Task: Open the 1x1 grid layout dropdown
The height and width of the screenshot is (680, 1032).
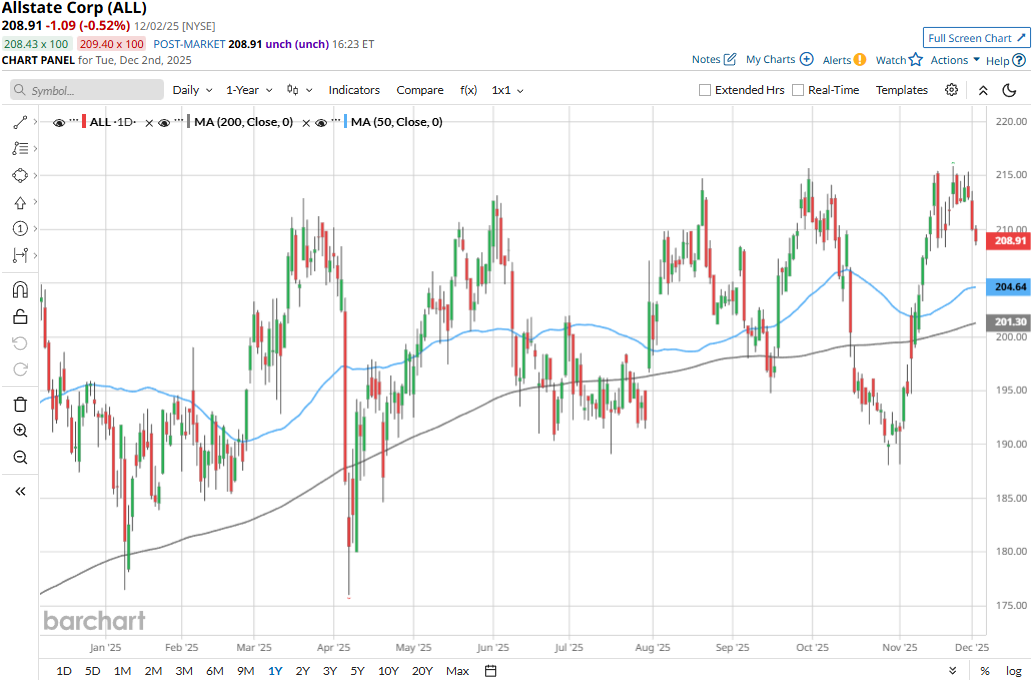Action: 507,90
